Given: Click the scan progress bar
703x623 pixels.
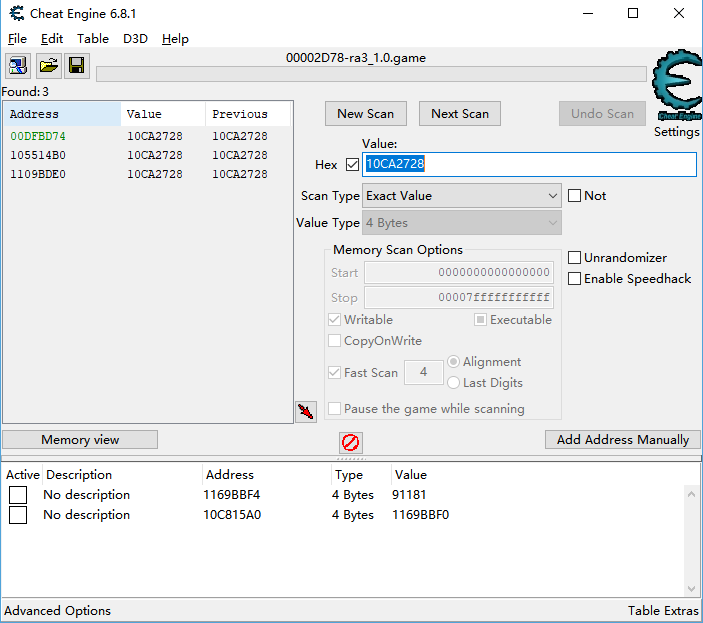Looking at the screenshot, I should pos(371,74).
